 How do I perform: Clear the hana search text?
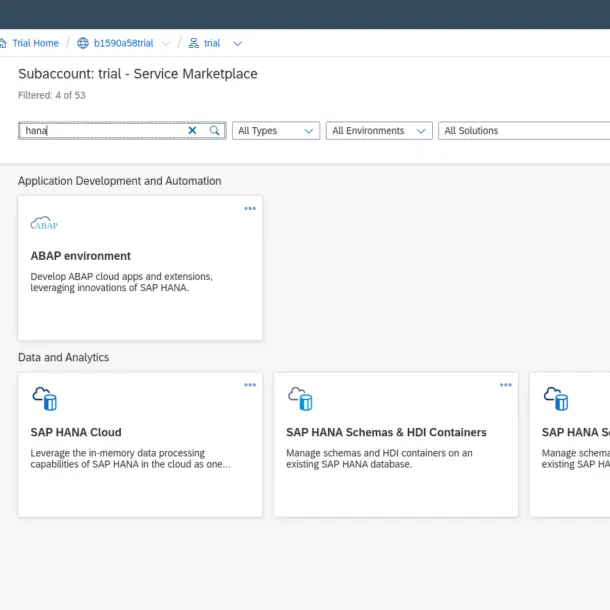tap(192, 130)
